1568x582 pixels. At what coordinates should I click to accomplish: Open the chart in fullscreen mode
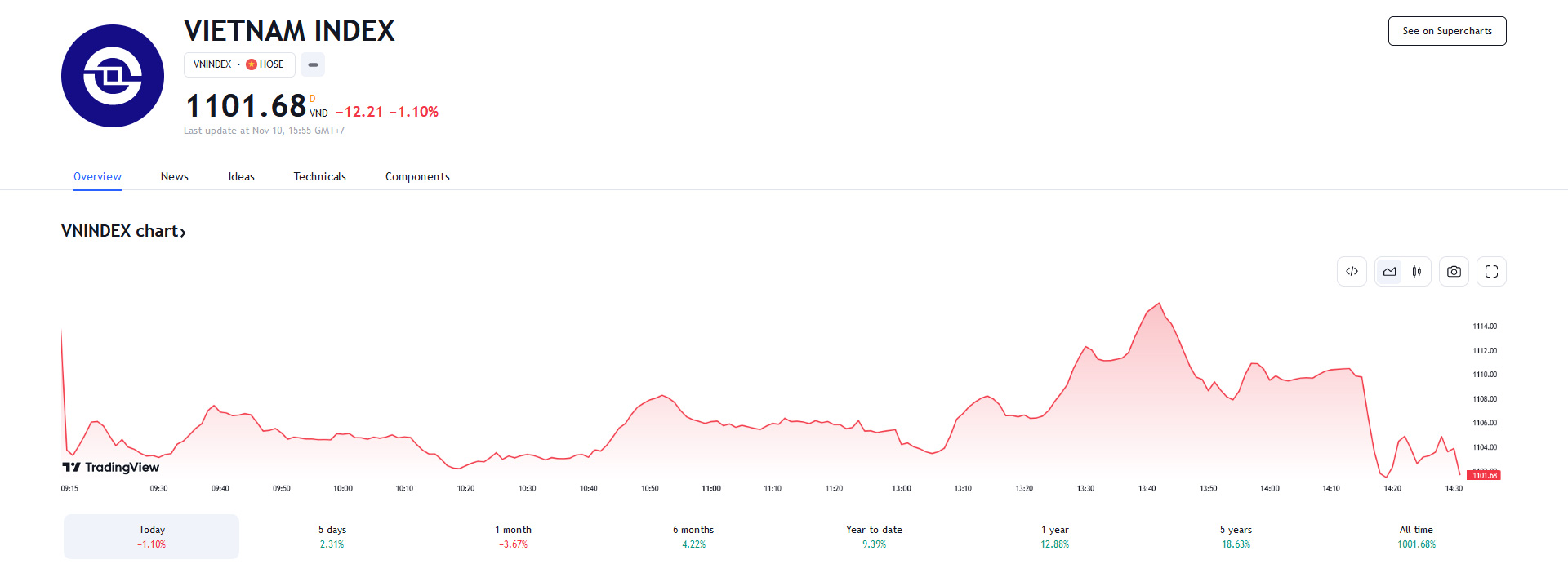pos(1491,272)
